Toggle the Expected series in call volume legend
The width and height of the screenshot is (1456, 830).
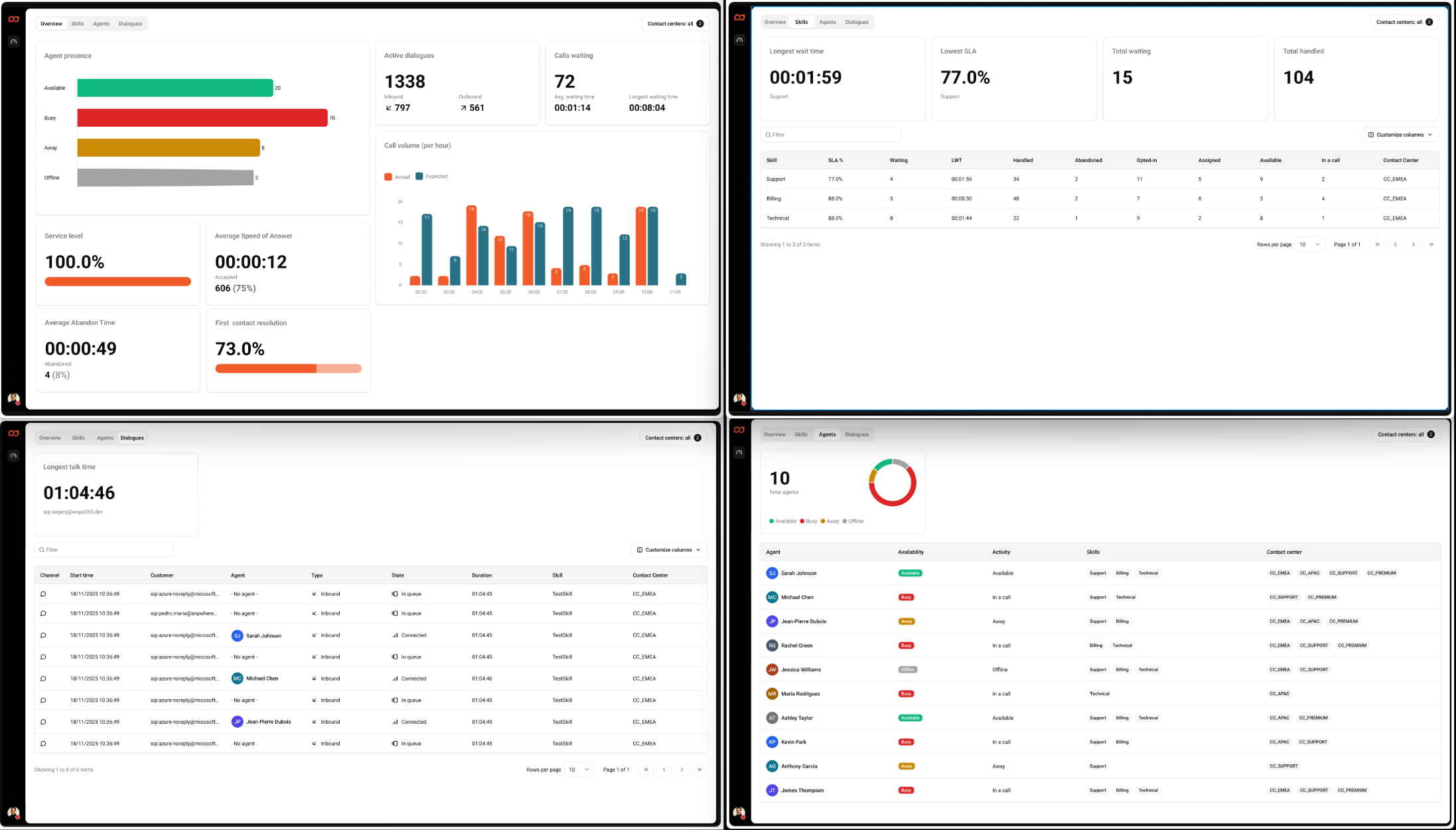pos(432,177)
